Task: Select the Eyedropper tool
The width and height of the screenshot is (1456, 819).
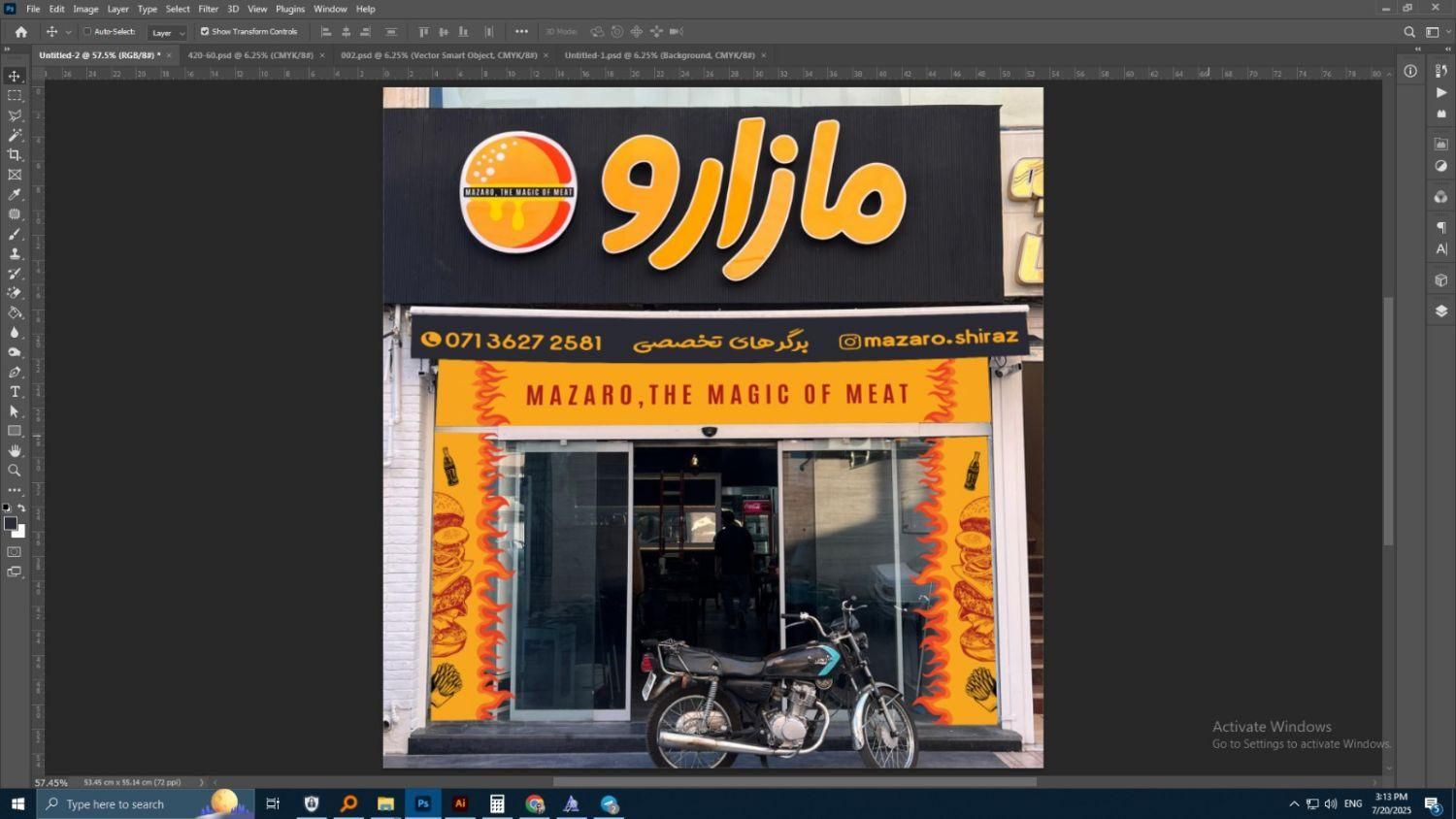Action: (15, 194)
